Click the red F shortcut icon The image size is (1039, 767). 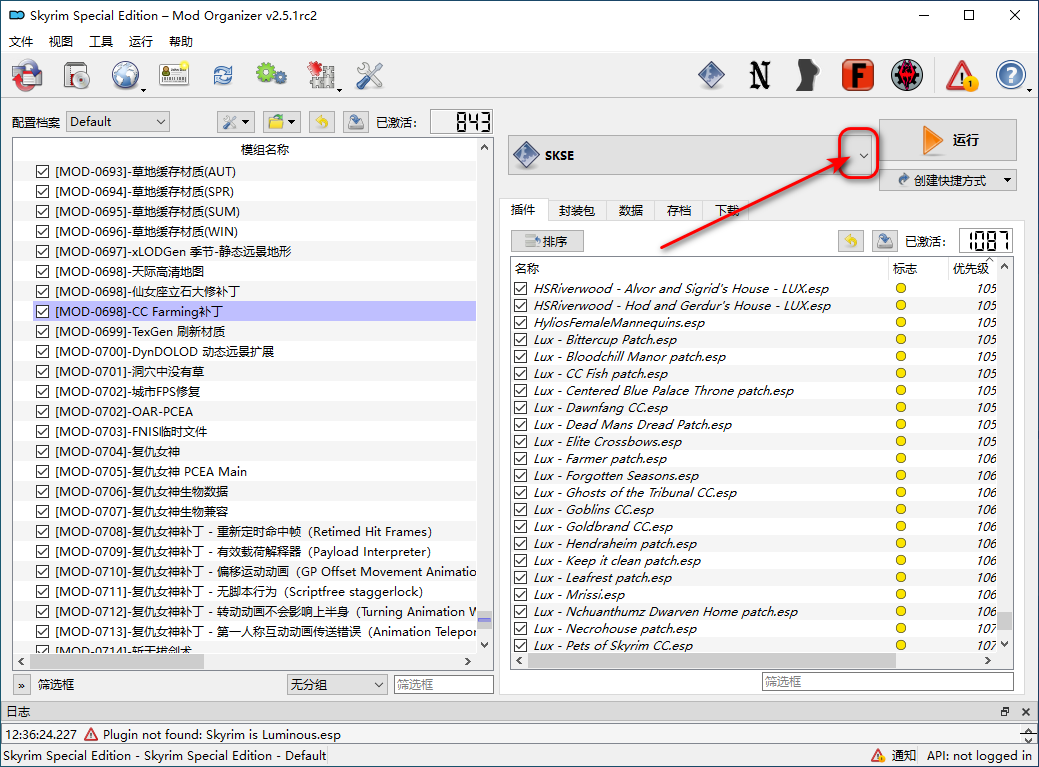click(x=857, y=76)
